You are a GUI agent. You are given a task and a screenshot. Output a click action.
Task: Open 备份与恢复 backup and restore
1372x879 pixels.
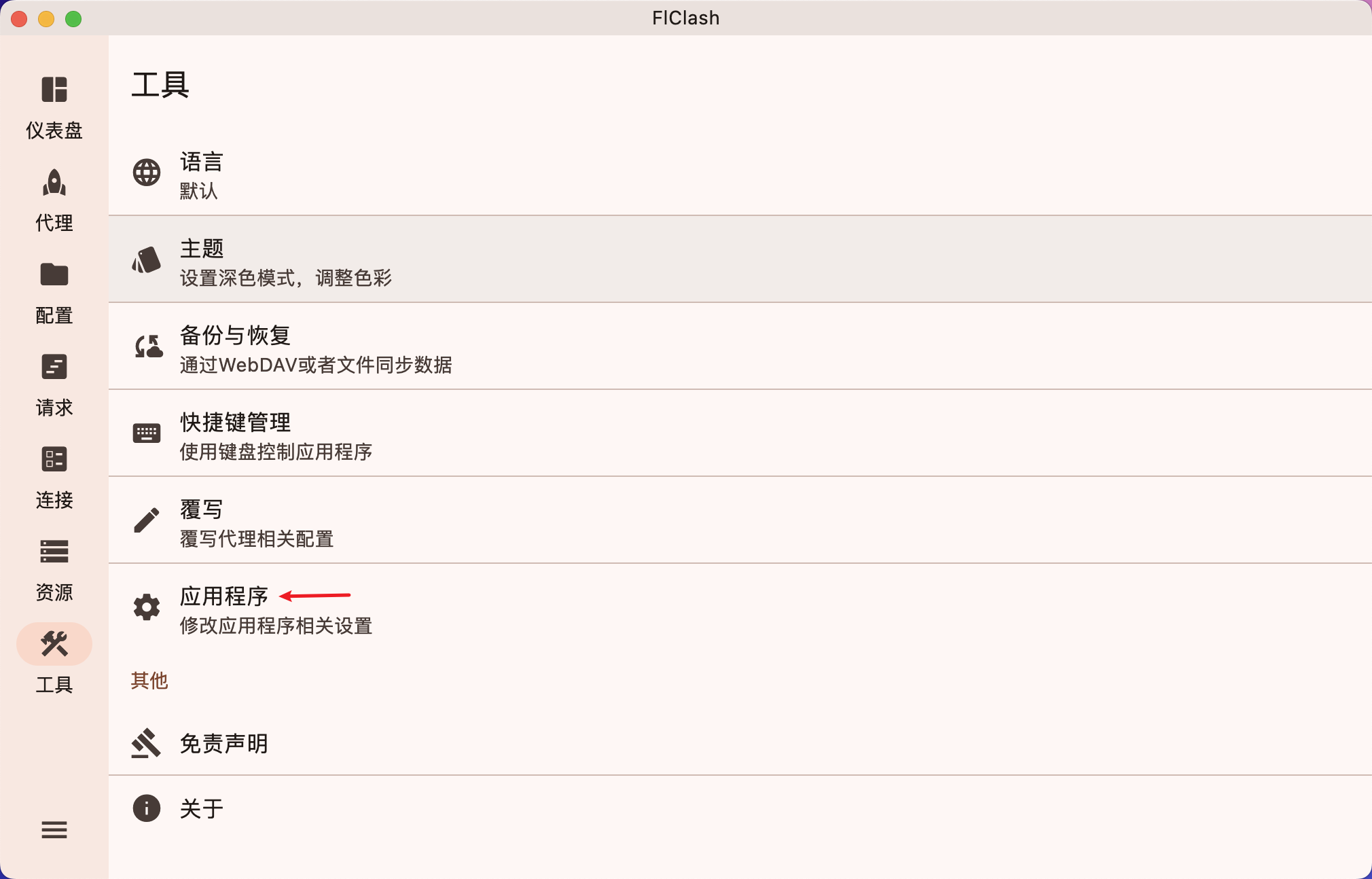[740, 346]
